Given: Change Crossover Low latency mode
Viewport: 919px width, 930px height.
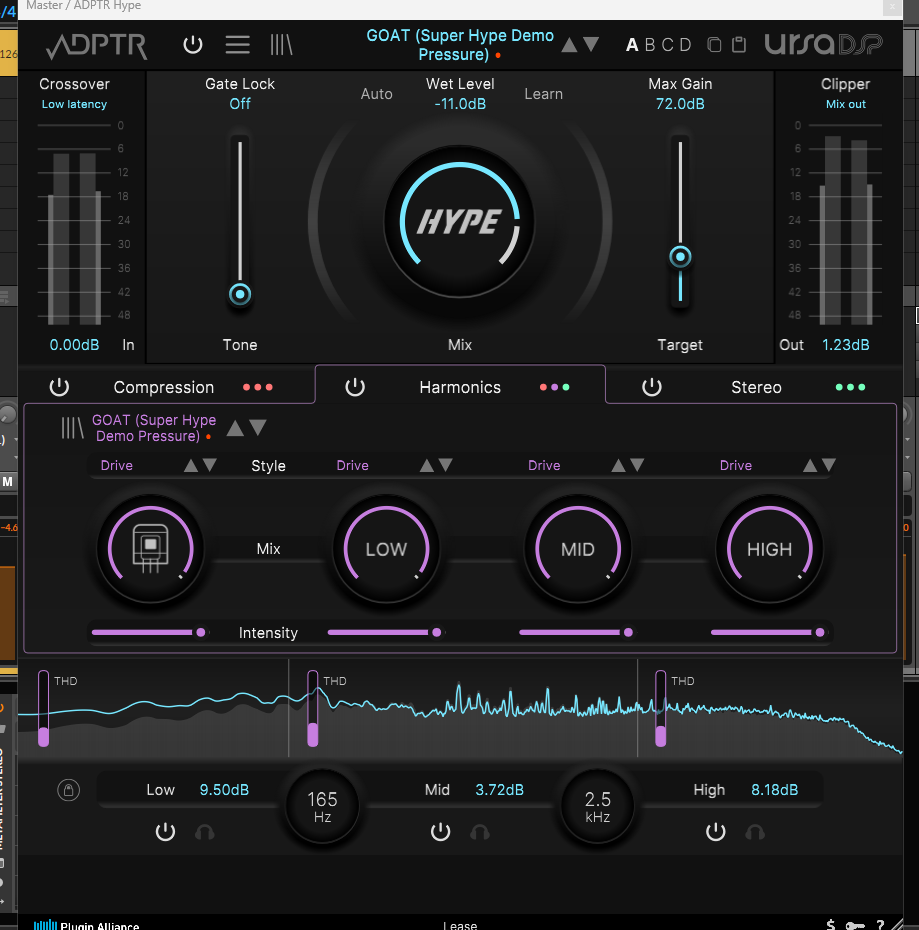Looking at the screenshot, I should click(x=74, y=104).
